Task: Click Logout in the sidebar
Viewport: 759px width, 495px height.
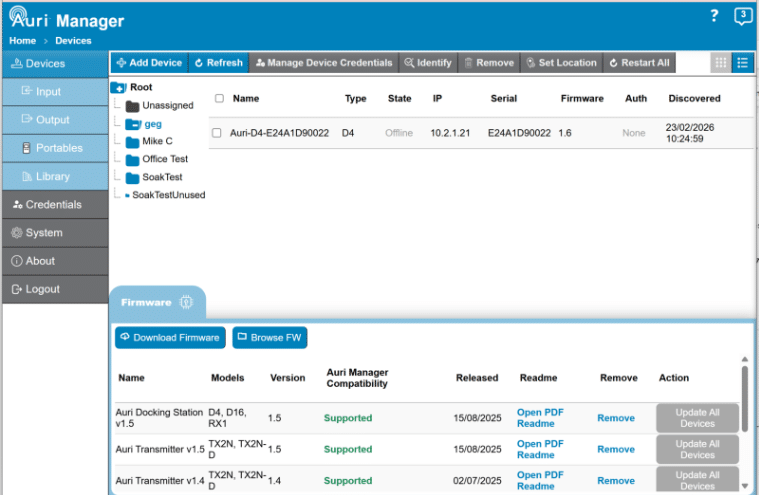Action: (55, 289)
